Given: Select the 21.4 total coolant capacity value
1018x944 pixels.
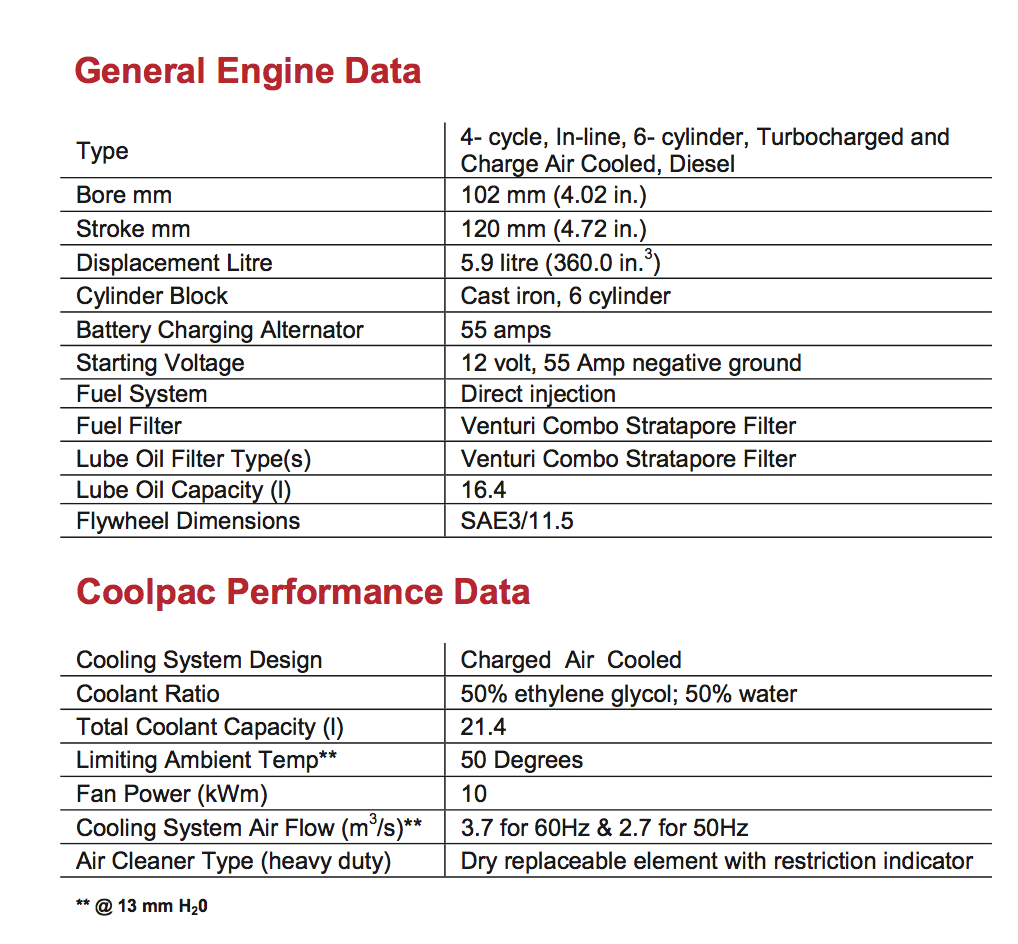Looking at the screenshot, I should coord(484,727).
